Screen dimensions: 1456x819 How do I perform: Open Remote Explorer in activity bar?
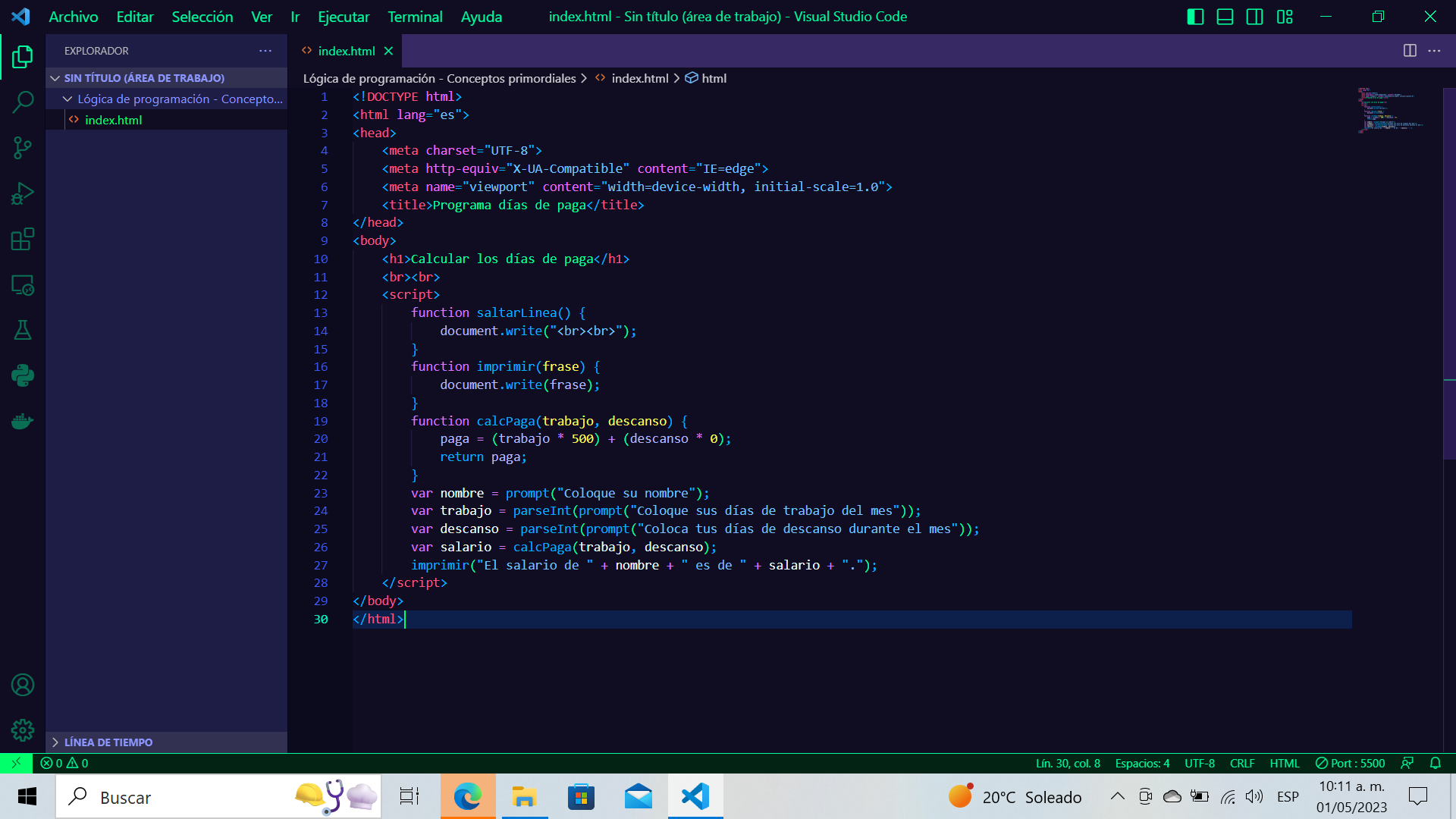(23, 284)
